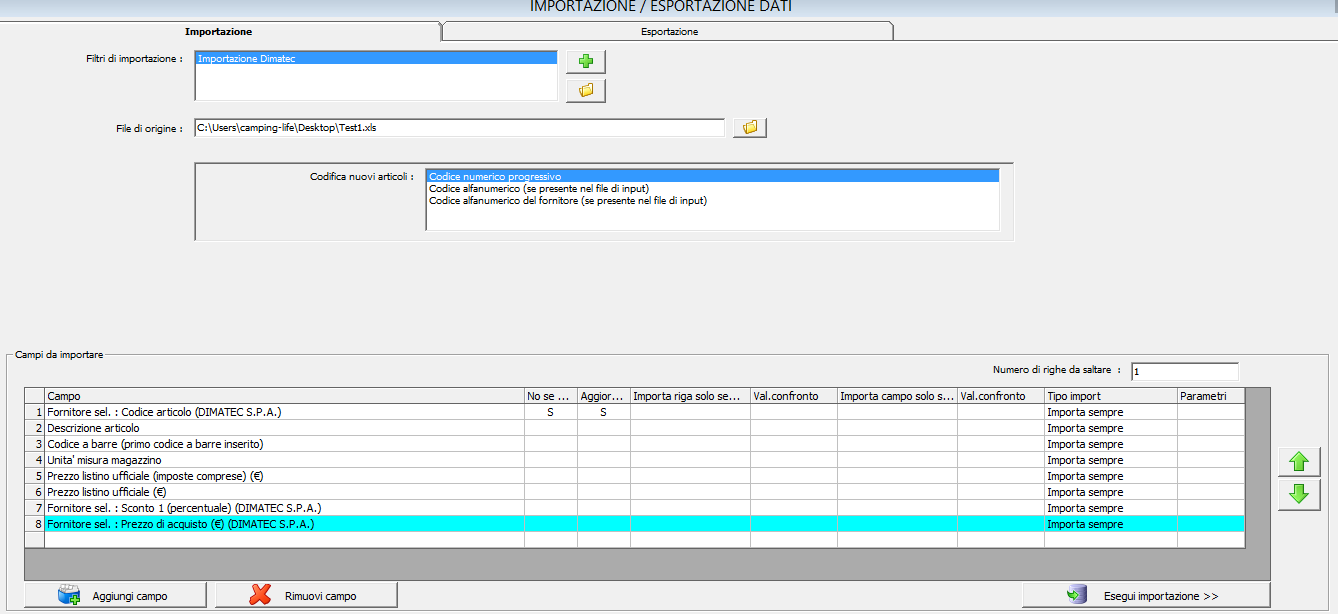Run Esegui importazione >> button
1338x614 pixels.
(1146, 595)
